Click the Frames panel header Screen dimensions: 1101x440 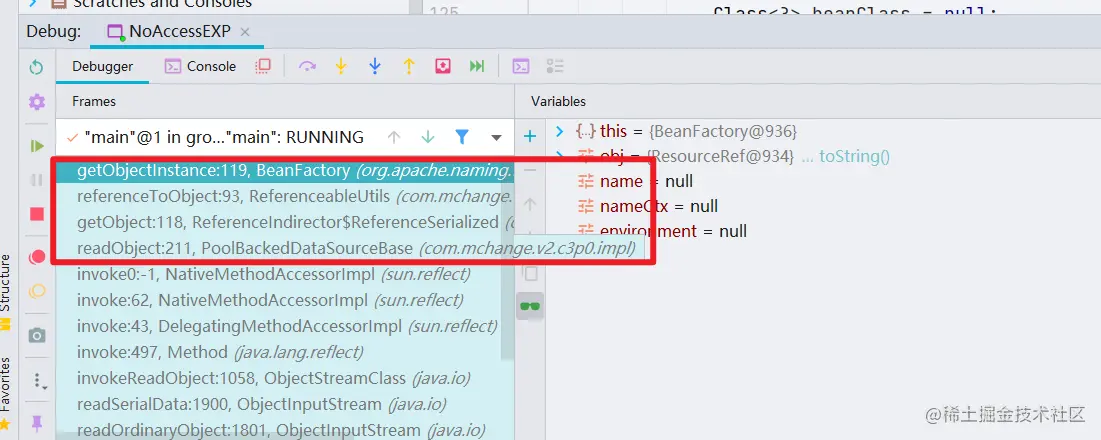[x=93, y=101]
